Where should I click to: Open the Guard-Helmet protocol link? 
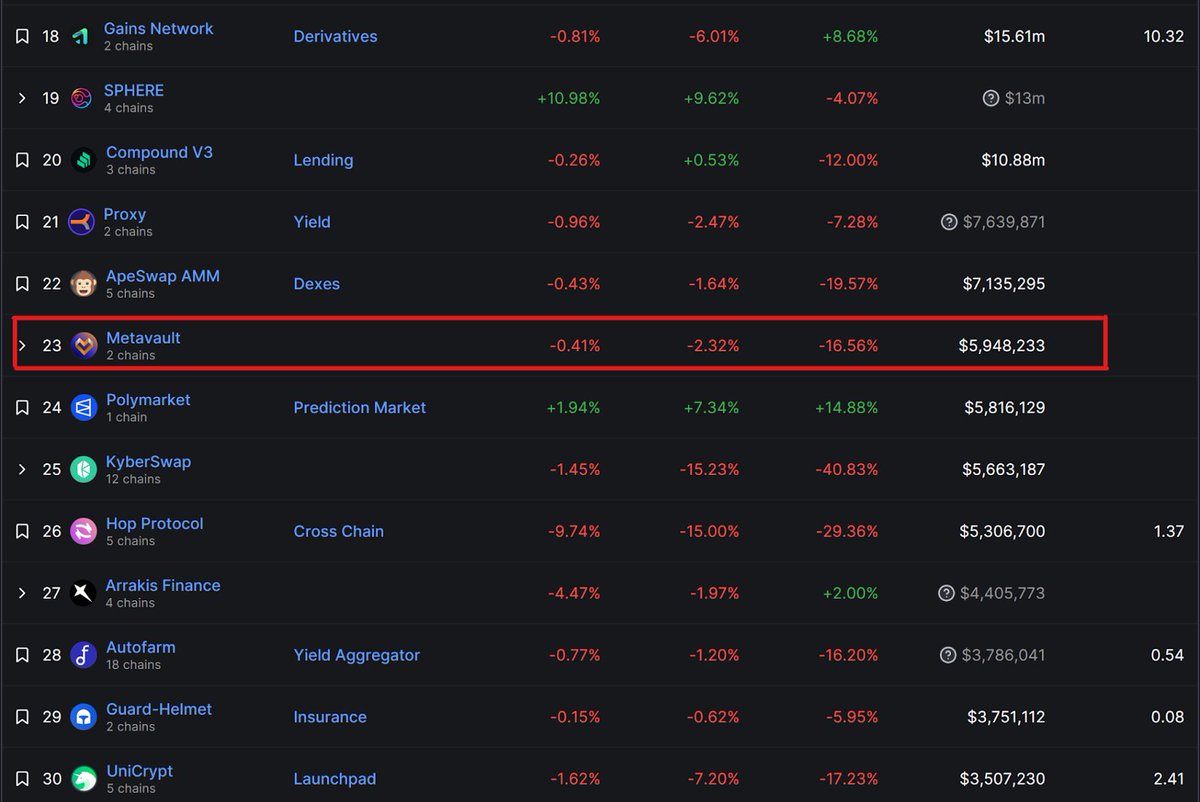tap(159, 710)
